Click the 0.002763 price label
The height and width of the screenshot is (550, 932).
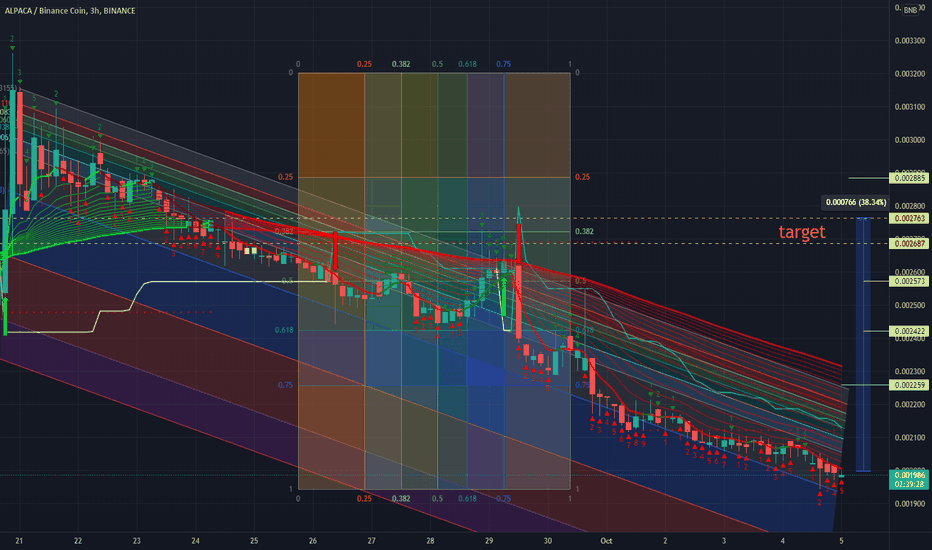coord(909,218)
